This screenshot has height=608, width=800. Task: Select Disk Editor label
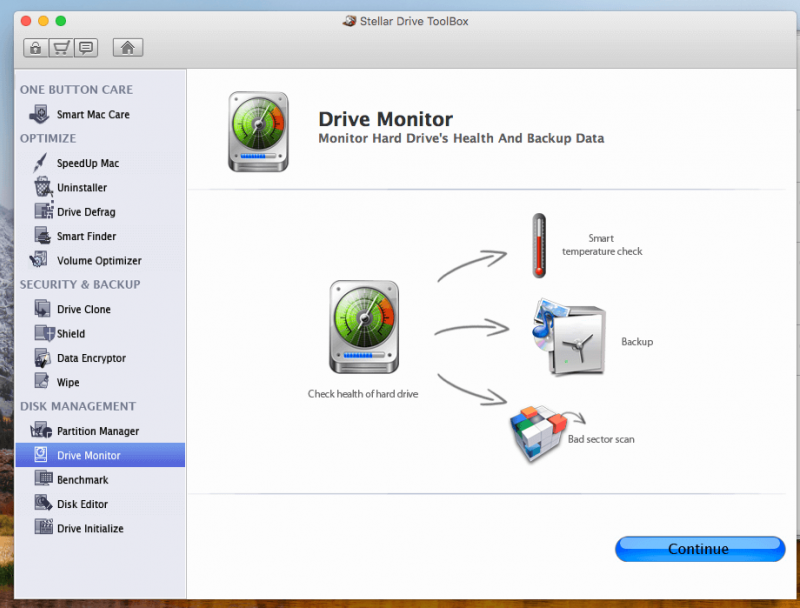[82, 504]
